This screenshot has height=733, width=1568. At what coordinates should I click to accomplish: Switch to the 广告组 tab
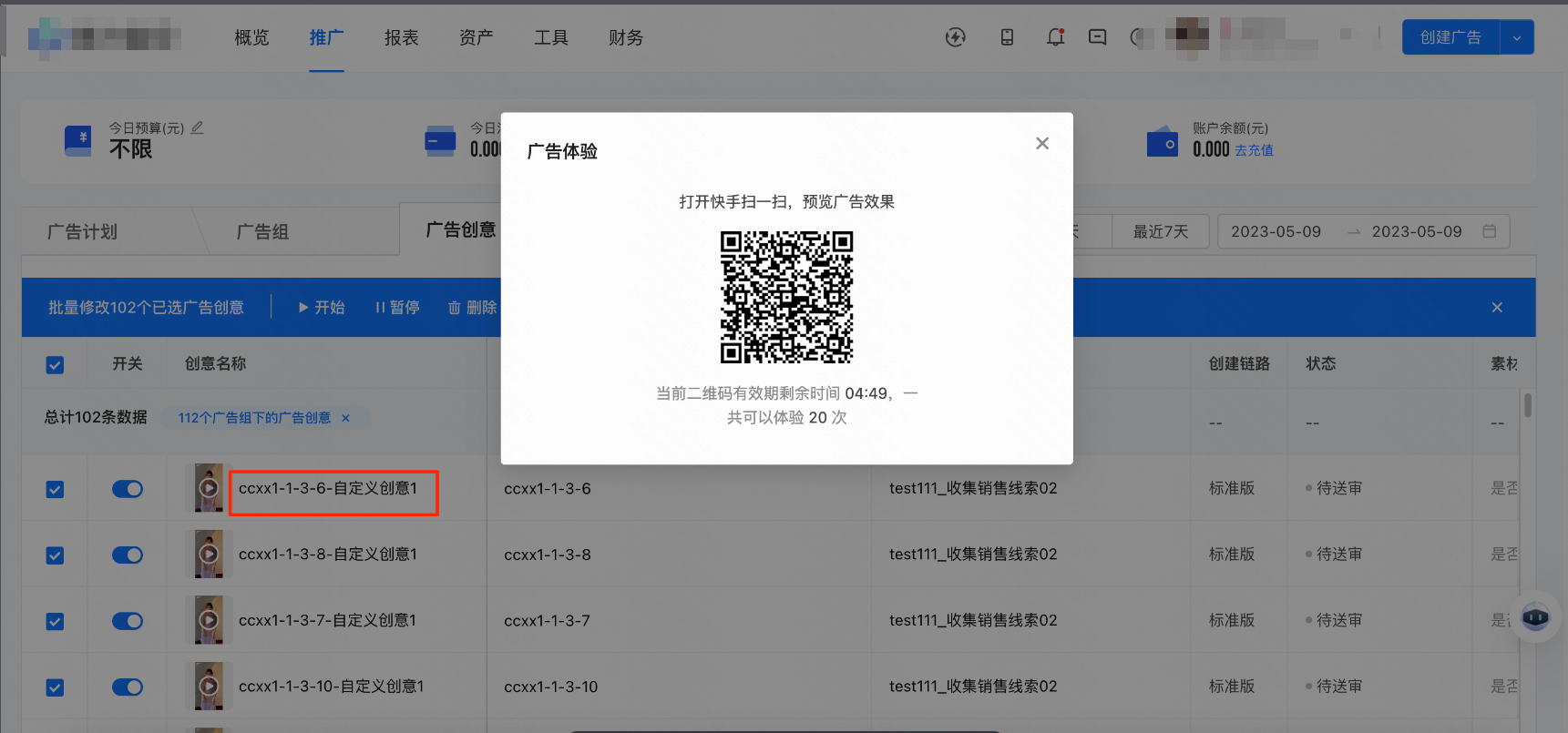point(262,231)
